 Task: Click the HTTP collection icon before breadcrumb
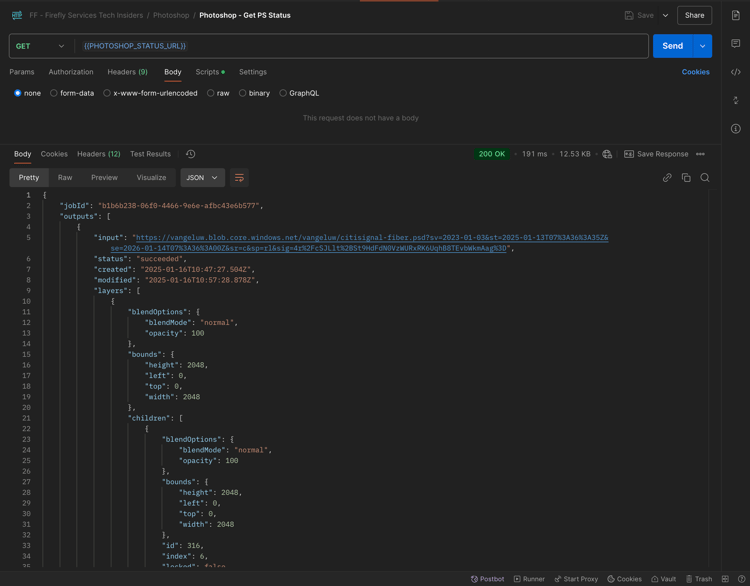[x=17, y=15]
